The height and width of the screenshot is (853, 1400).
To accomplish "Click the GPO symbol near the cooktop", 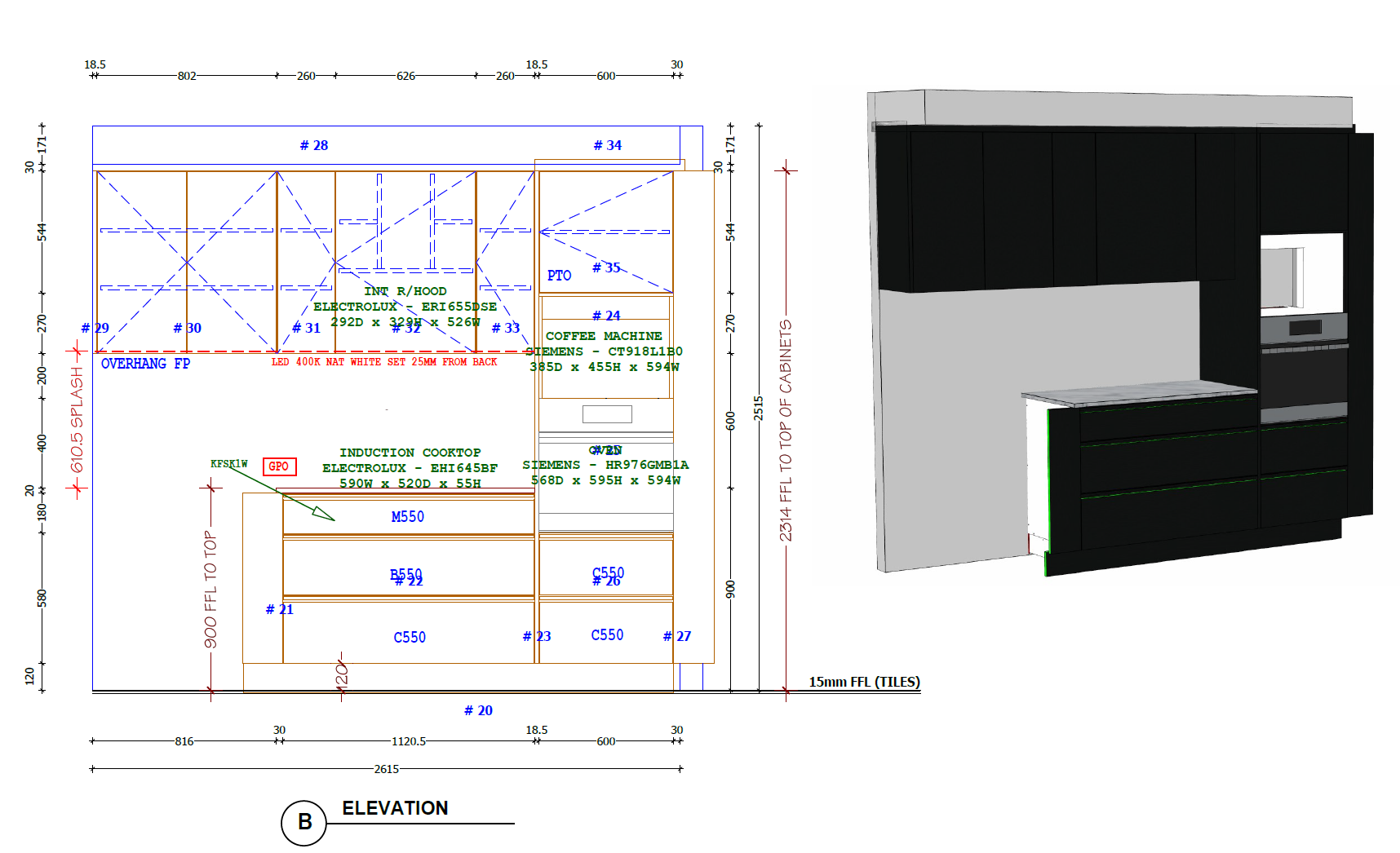I will coord(278,467).
